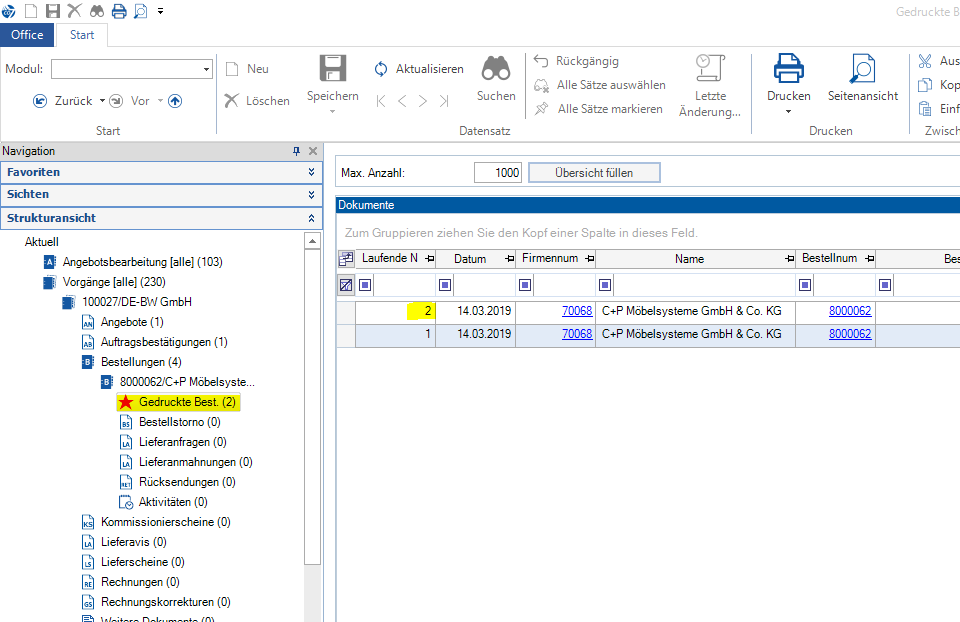Viewport: 960px width, 622px height.
Task: Toggle filter checkbox under Firmennum column
Action: click(x=525, y=285)
